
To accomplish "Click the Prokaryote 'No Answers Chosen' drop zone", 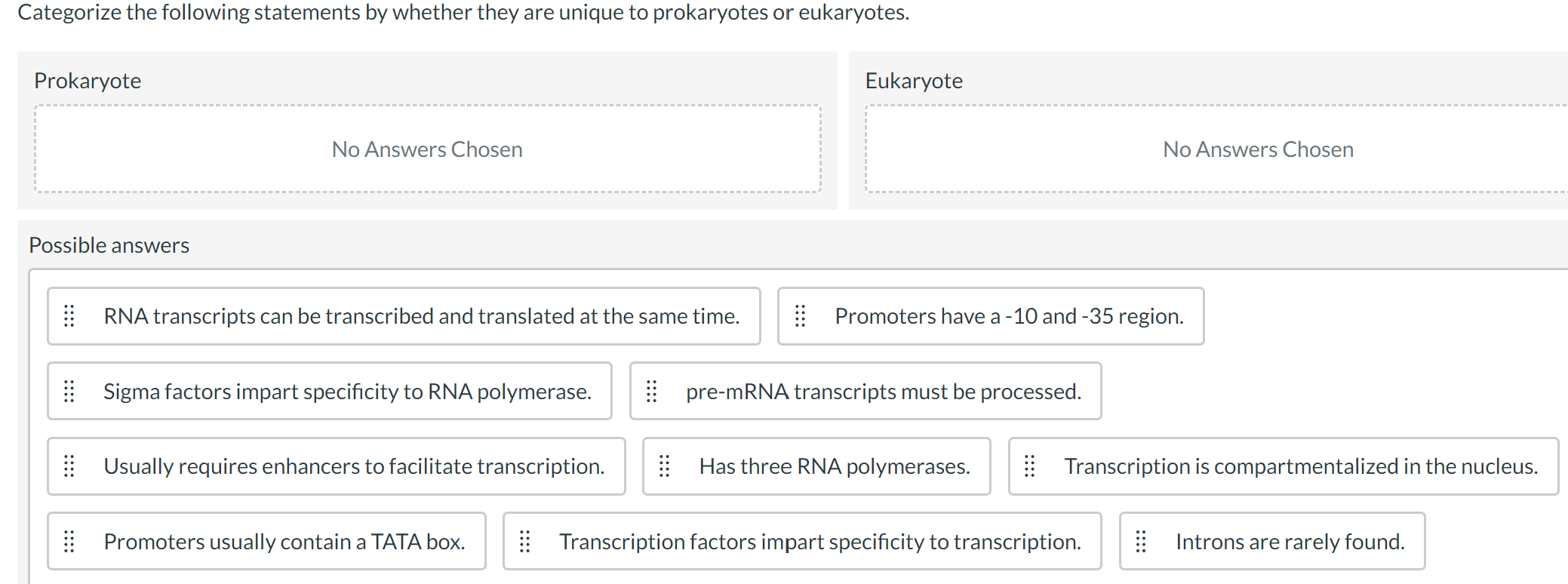I will coord(426,149).
